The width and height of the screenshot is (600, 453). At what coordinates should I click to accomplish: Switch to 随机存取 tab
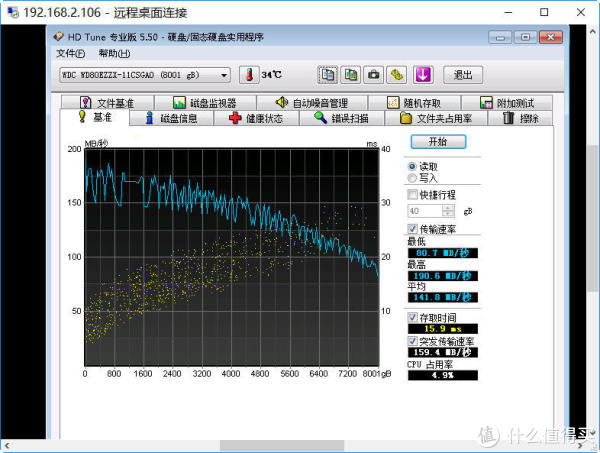click(414, 103)
